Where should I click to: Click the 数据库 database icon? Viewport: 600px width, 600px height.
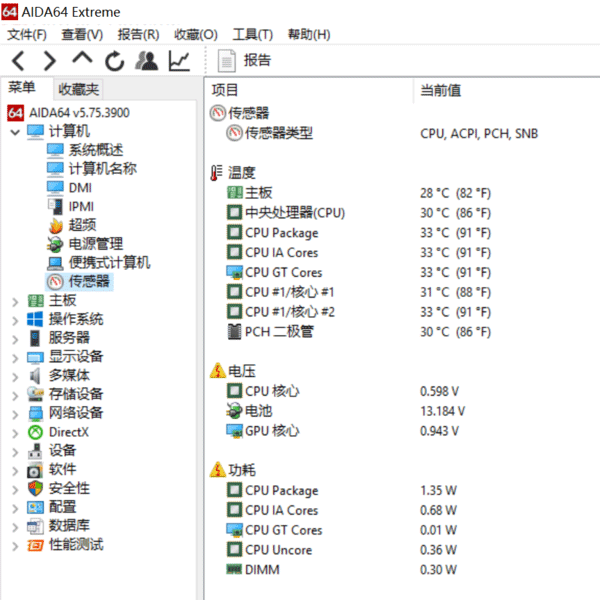[x=36, y=526]
